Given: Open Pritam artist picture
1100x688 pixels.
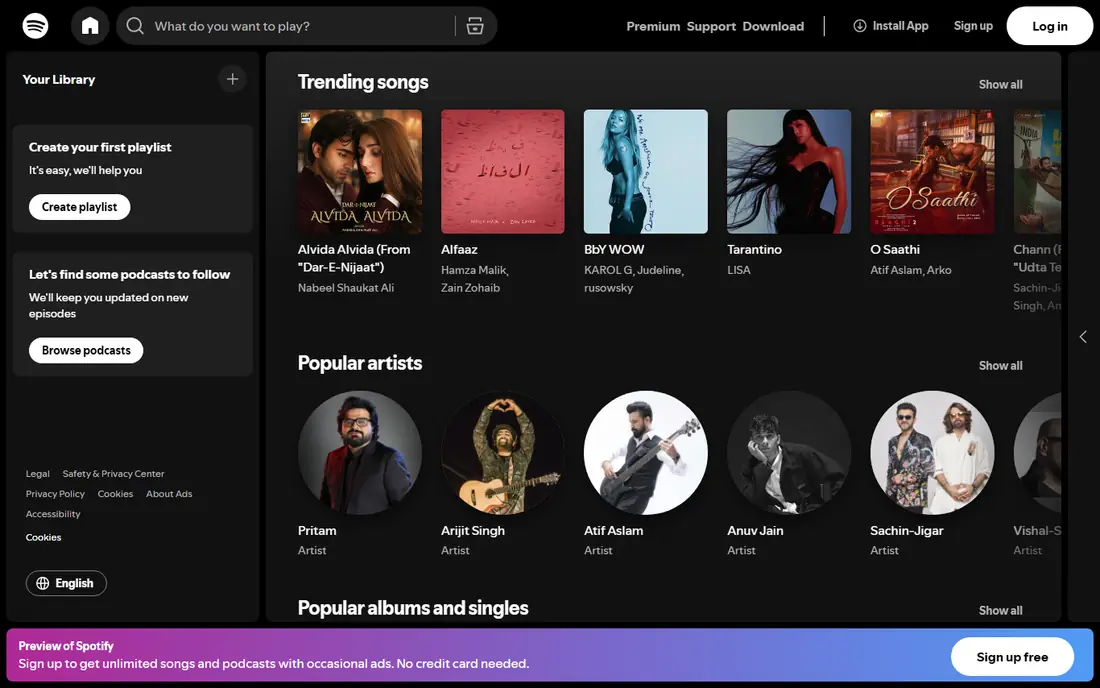Looking at the screenshot, I should (360, 452).
